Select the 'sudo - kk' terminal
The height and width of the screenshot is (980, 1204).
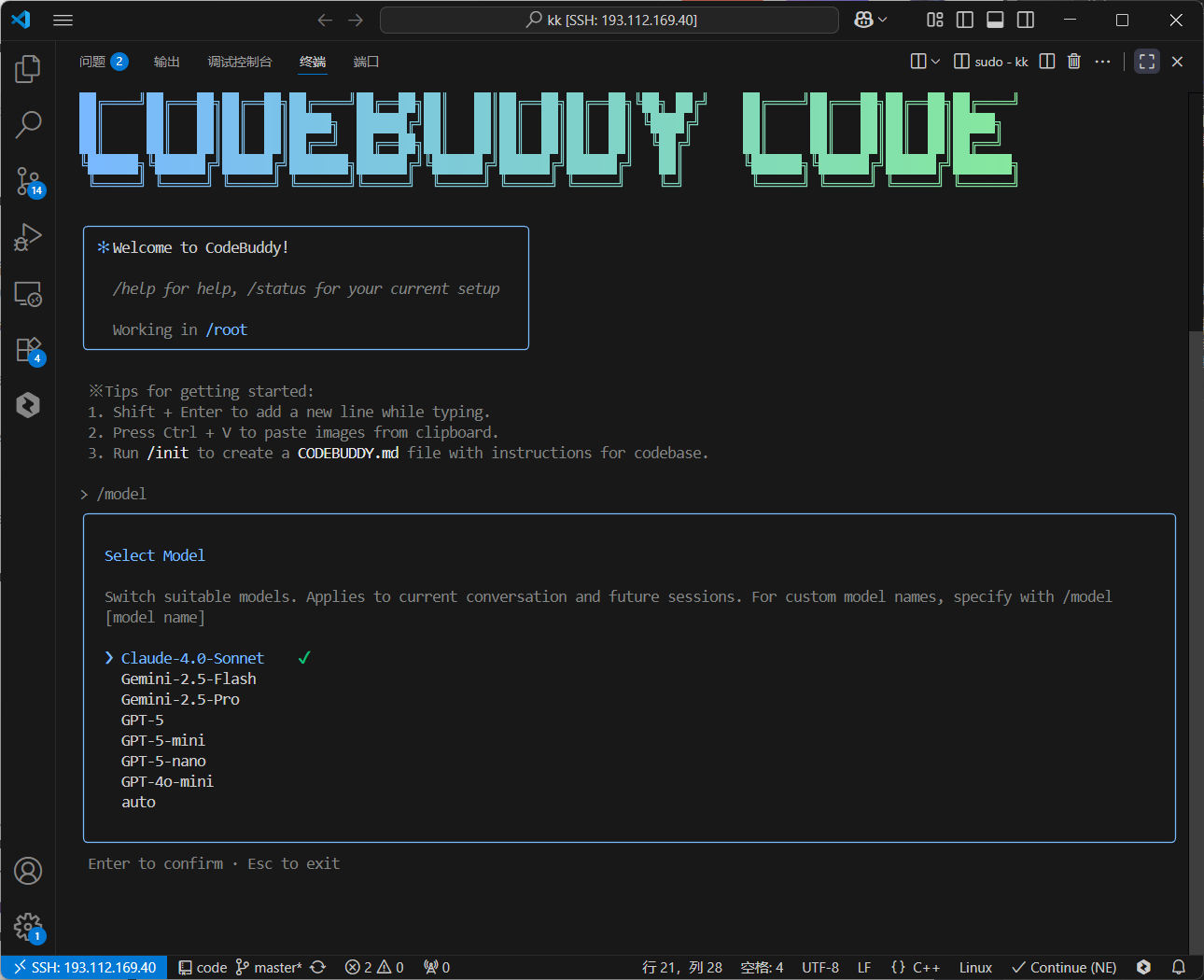[x=990, y=62]
